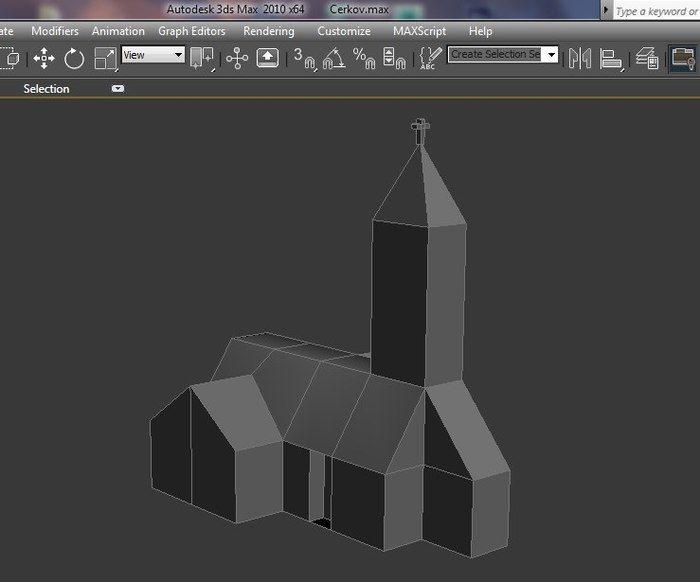The image size is (700, 582).
Task: Open Edit Named Selection Sets
Action: 430,59
